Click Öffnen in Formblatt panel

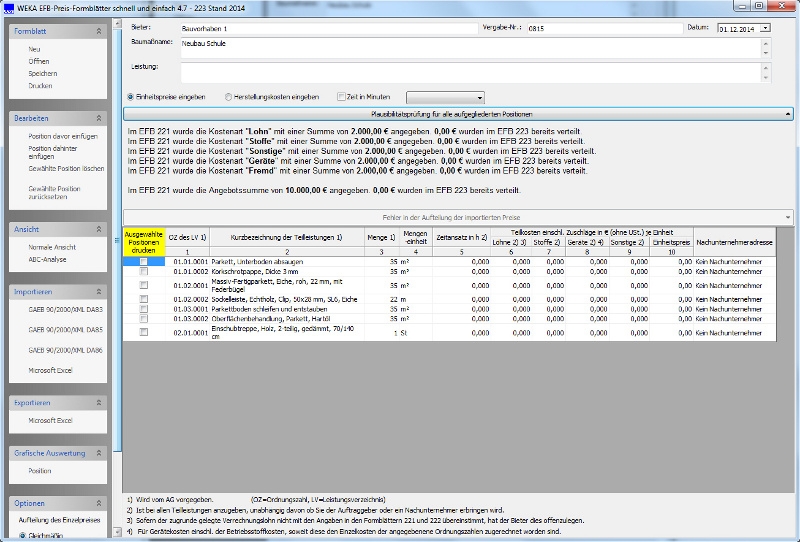39,61
